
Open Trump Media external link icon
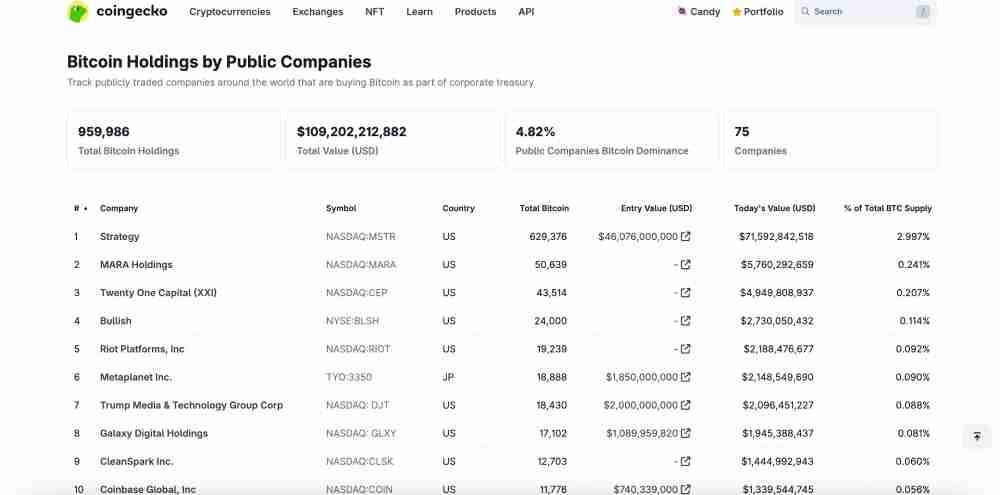686,405
